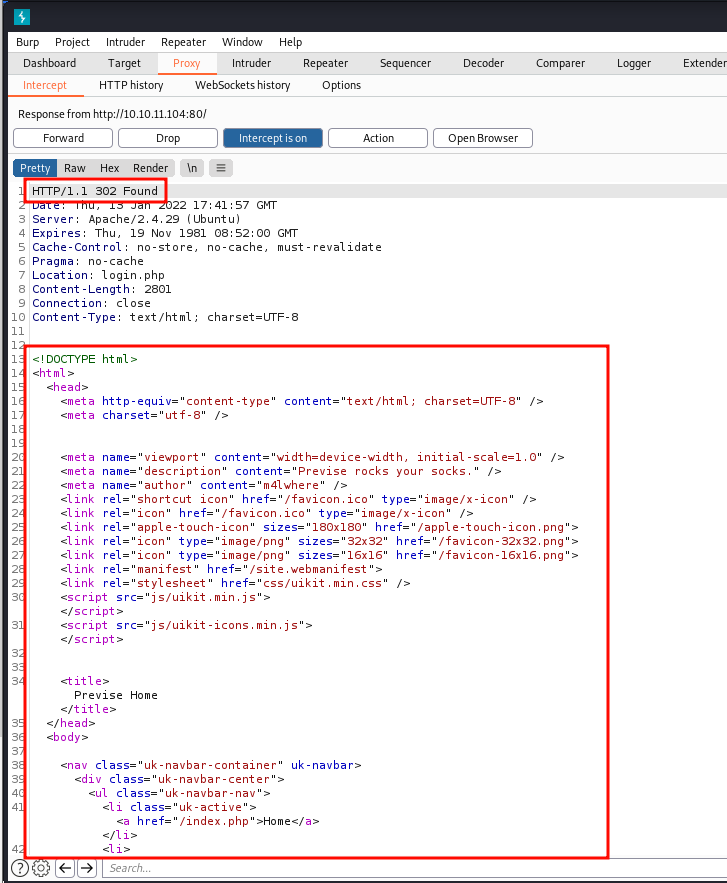This screenshot has height=883, width=727.
Task: Open search settings gear icon
Action: click(x=41, y=868)
